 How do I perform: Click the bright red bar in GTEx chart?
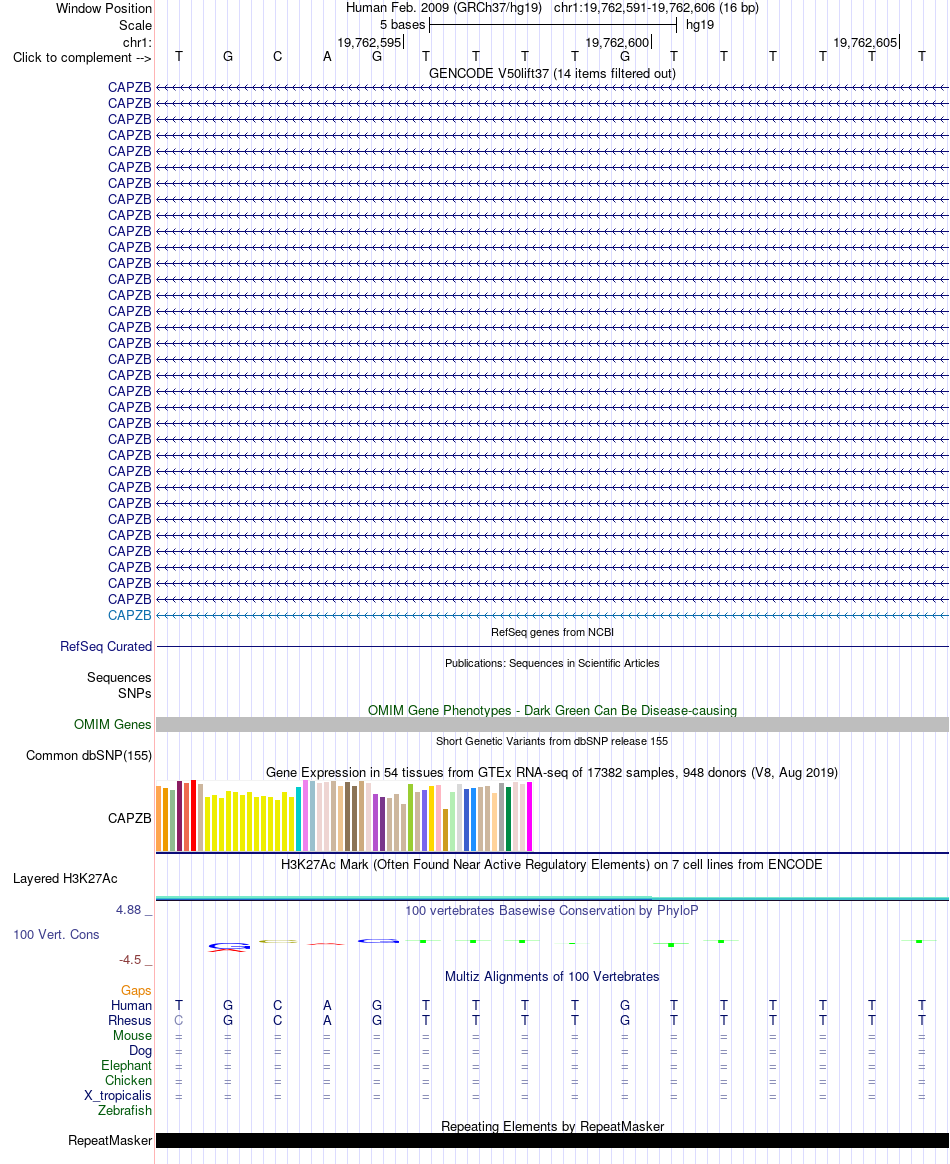click(194, 815)
